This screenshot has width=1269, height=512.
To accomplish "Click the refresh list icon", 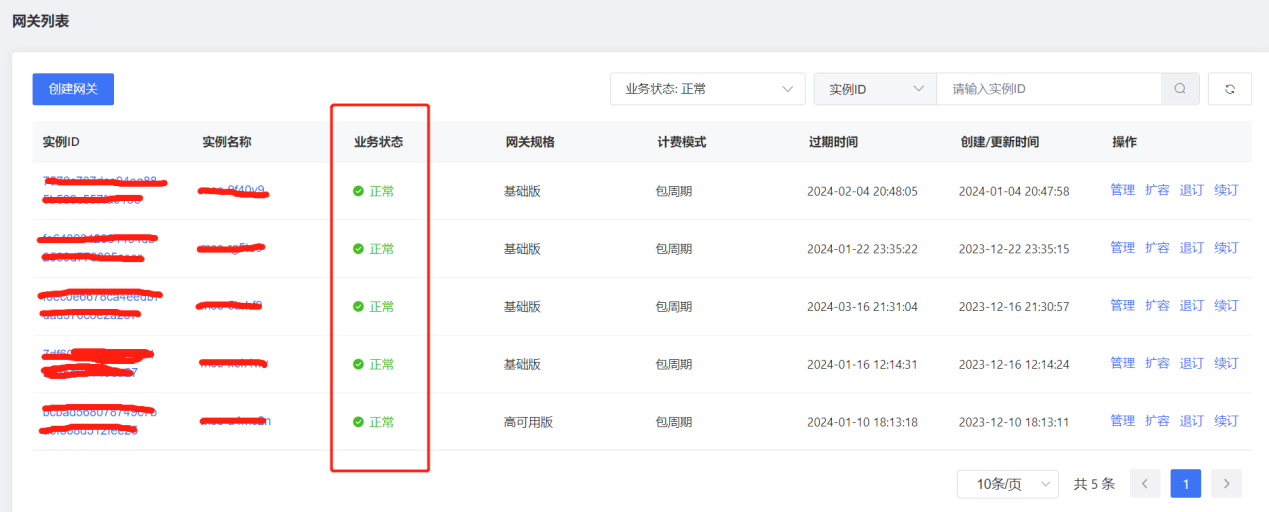I will [1230, 89].
